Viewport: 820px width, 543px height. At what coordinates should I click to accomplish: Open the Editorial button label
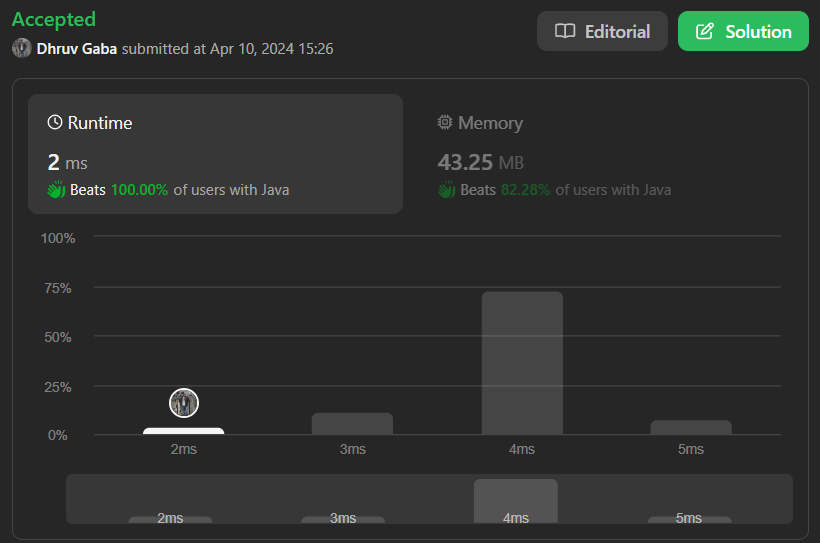[617, 31]
